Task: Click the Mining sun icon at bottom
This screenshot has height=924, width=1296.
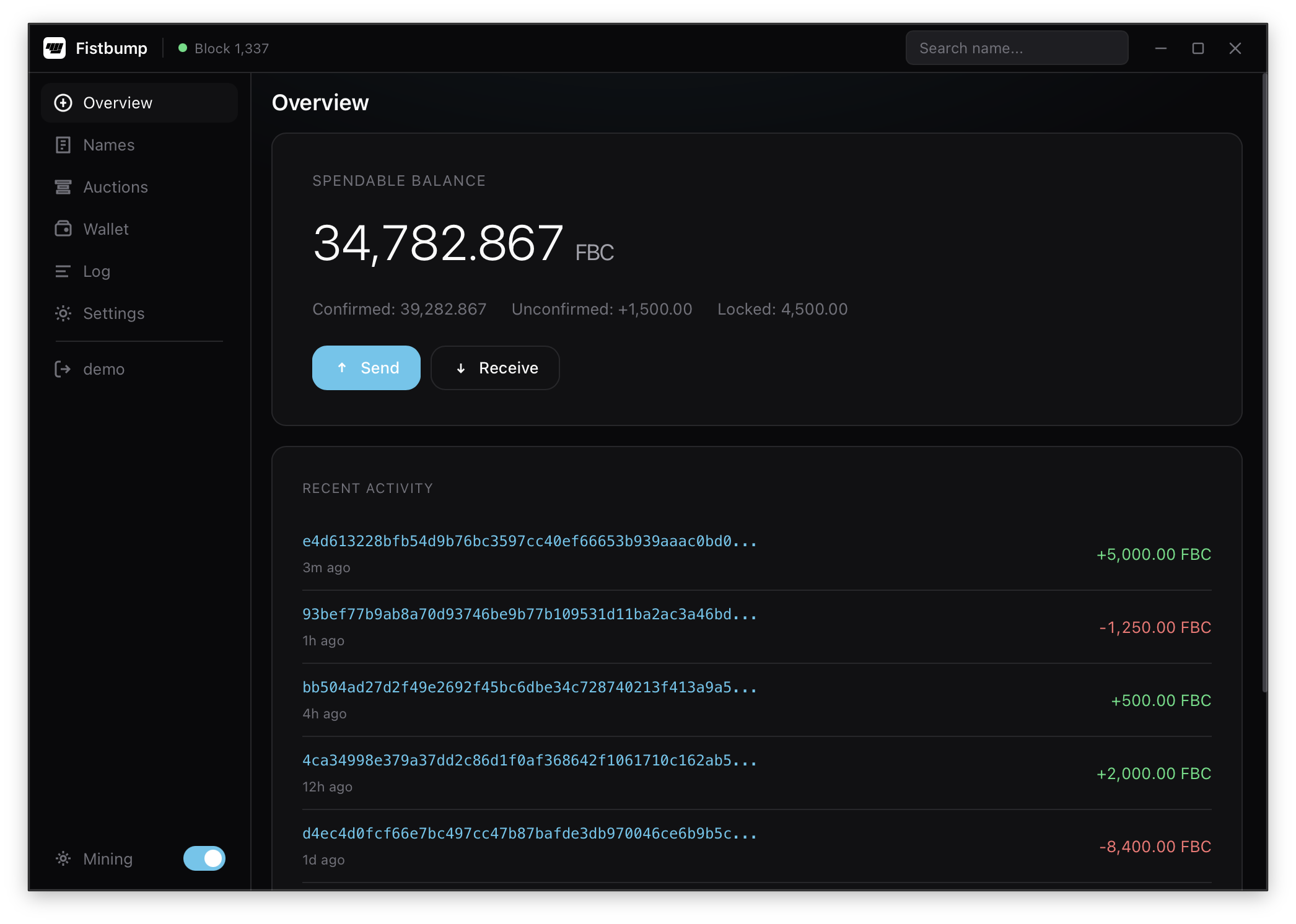Action: (63, 858)
